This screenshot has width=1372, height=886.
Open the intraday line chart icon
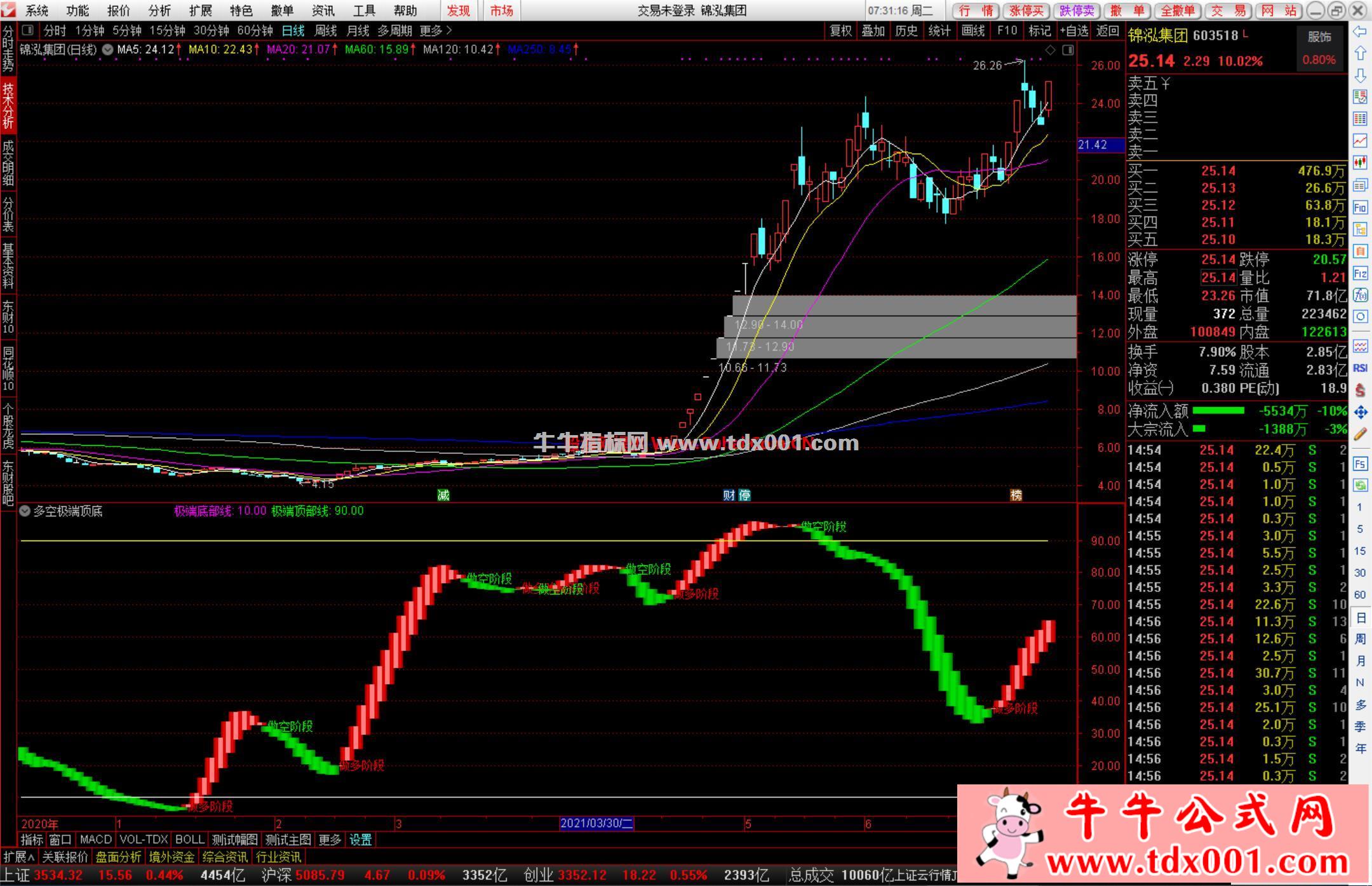click(1360, 140)
